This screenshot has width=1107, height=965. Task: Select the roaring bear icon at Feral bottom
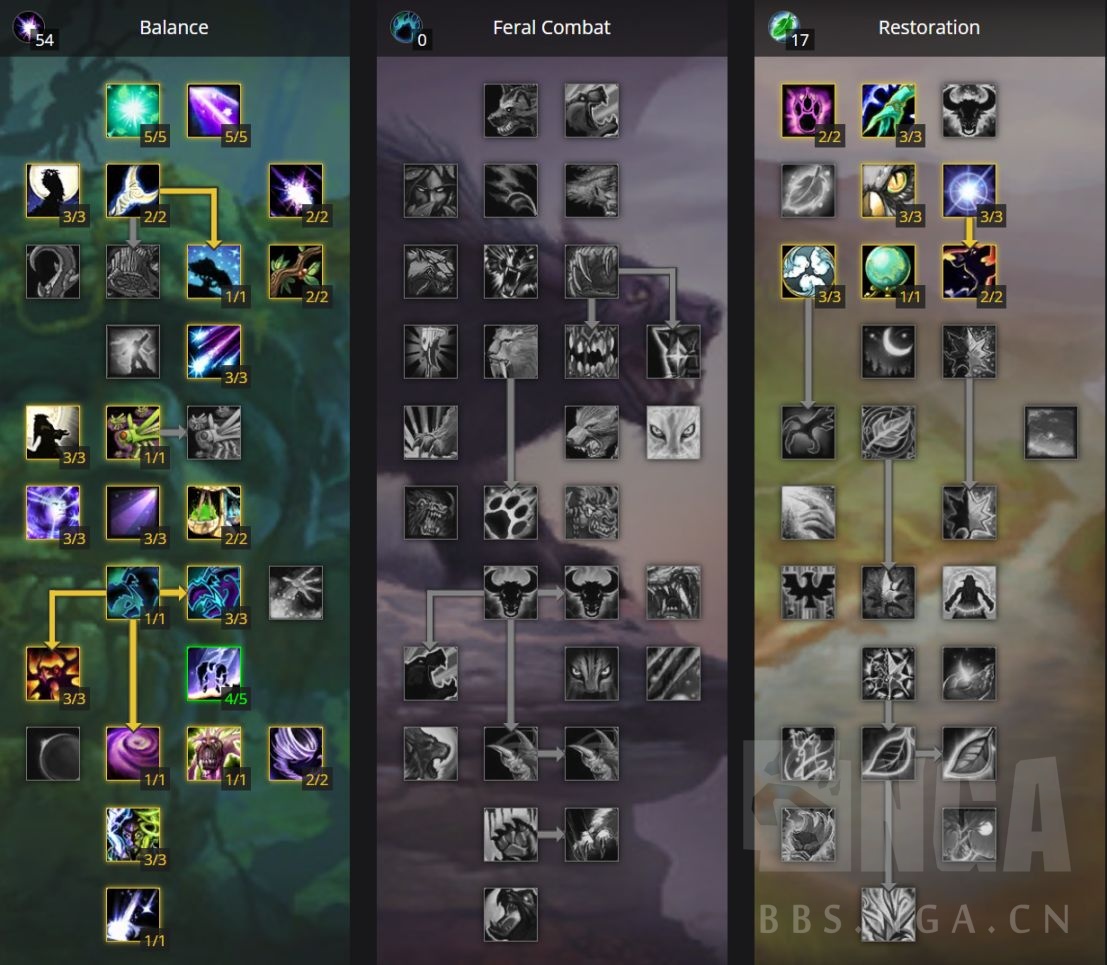point(510,914)
